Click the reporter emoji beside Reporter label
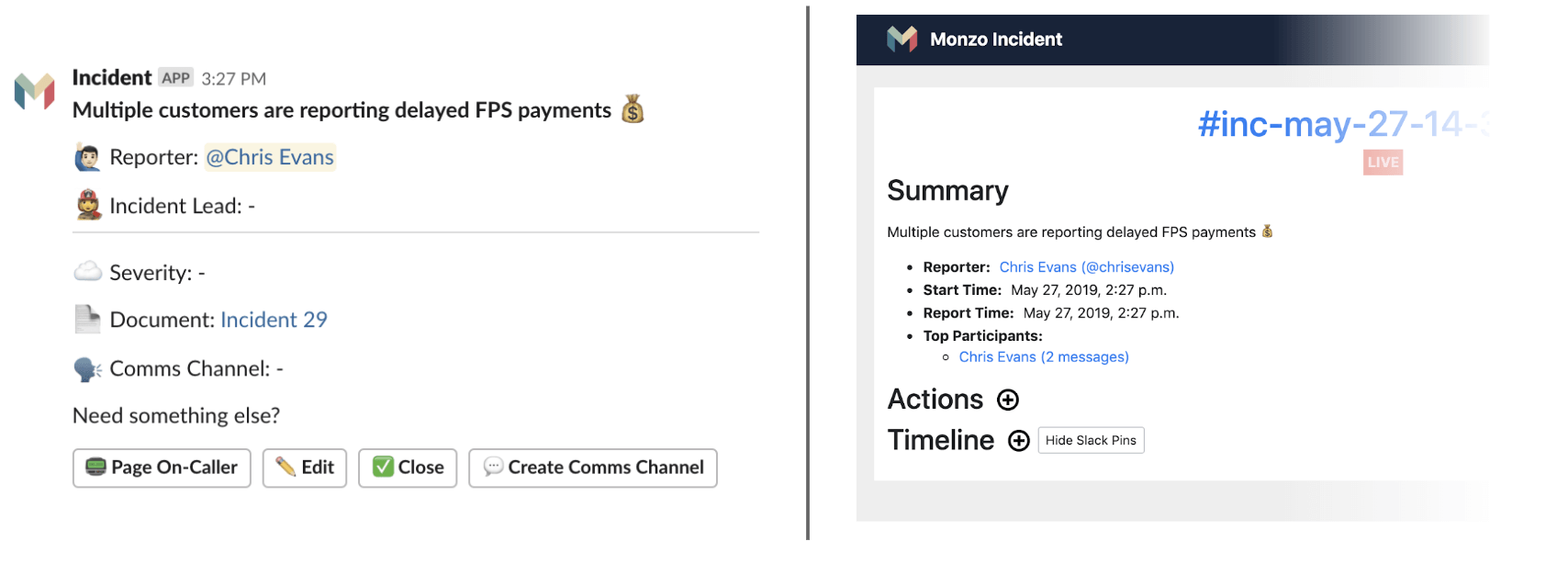Image resolution: width=1568 pixels, height=564 pixels. click(87, 158)
